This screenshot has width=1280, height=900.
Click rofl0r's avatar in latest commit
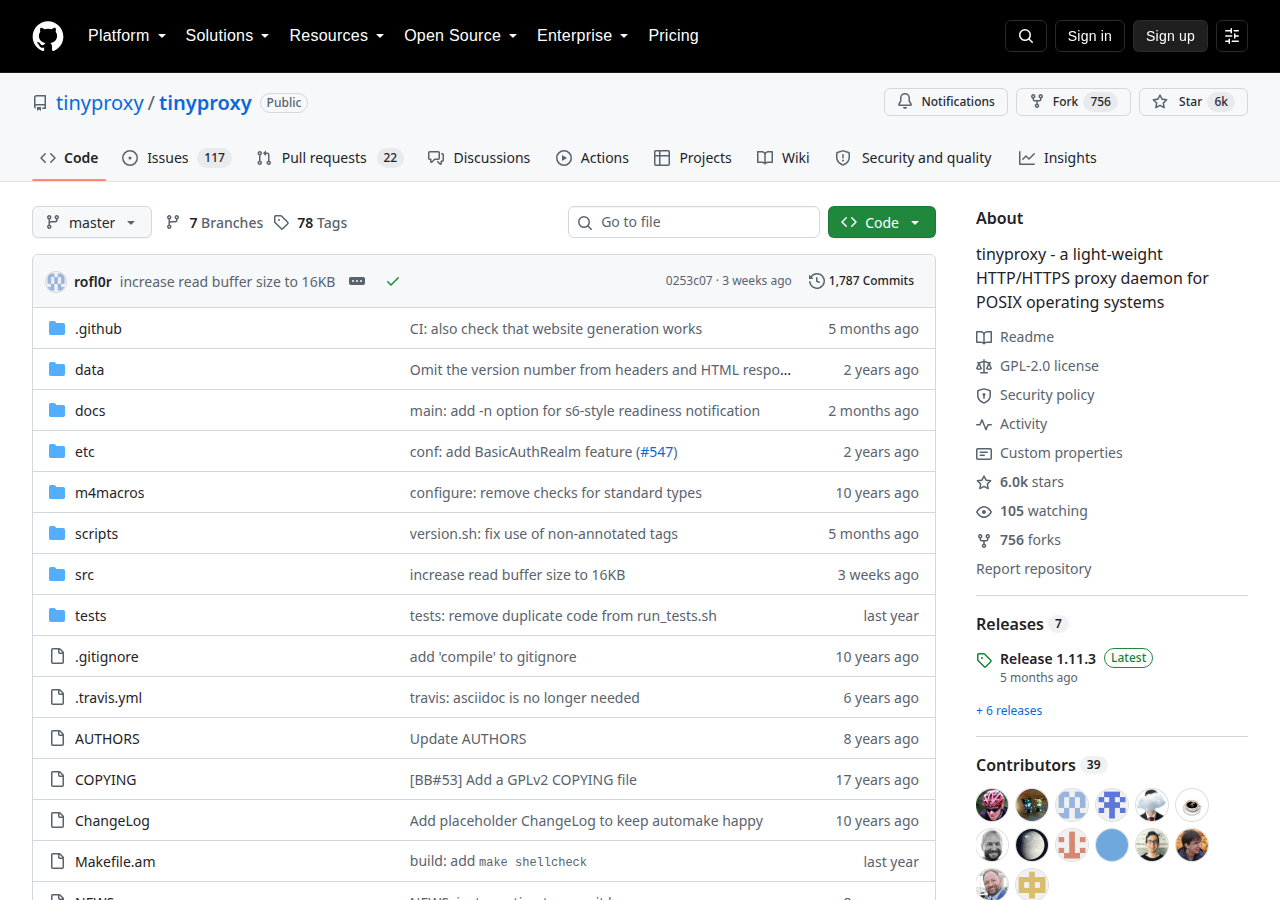[x=56, y=281]
